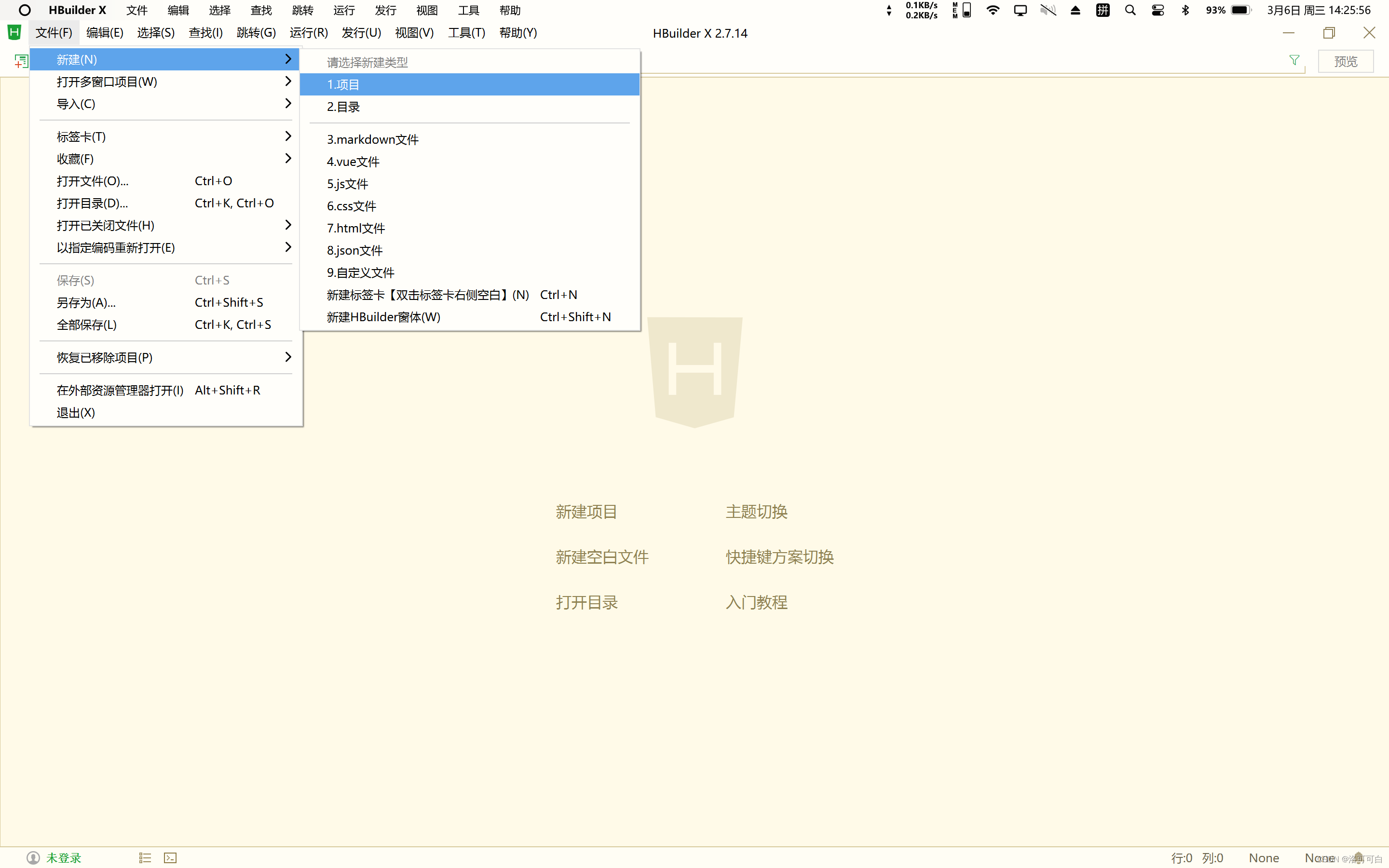
Task: Click the Spotlight search icon
Action: click(1130, 10)
